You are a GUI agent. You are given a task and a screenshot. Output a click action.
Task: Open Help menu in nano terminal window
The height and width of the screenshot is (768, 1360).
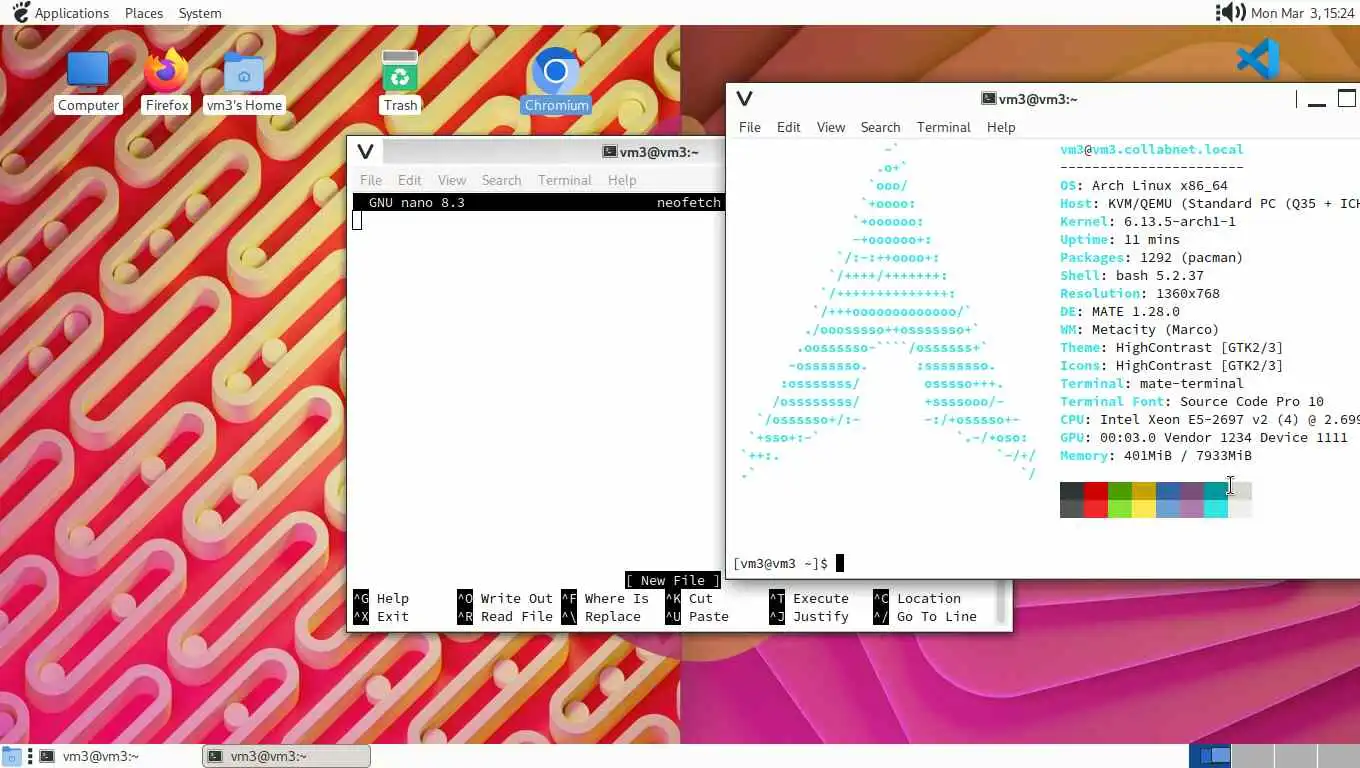pyautogui.click(x=622, y=180)
